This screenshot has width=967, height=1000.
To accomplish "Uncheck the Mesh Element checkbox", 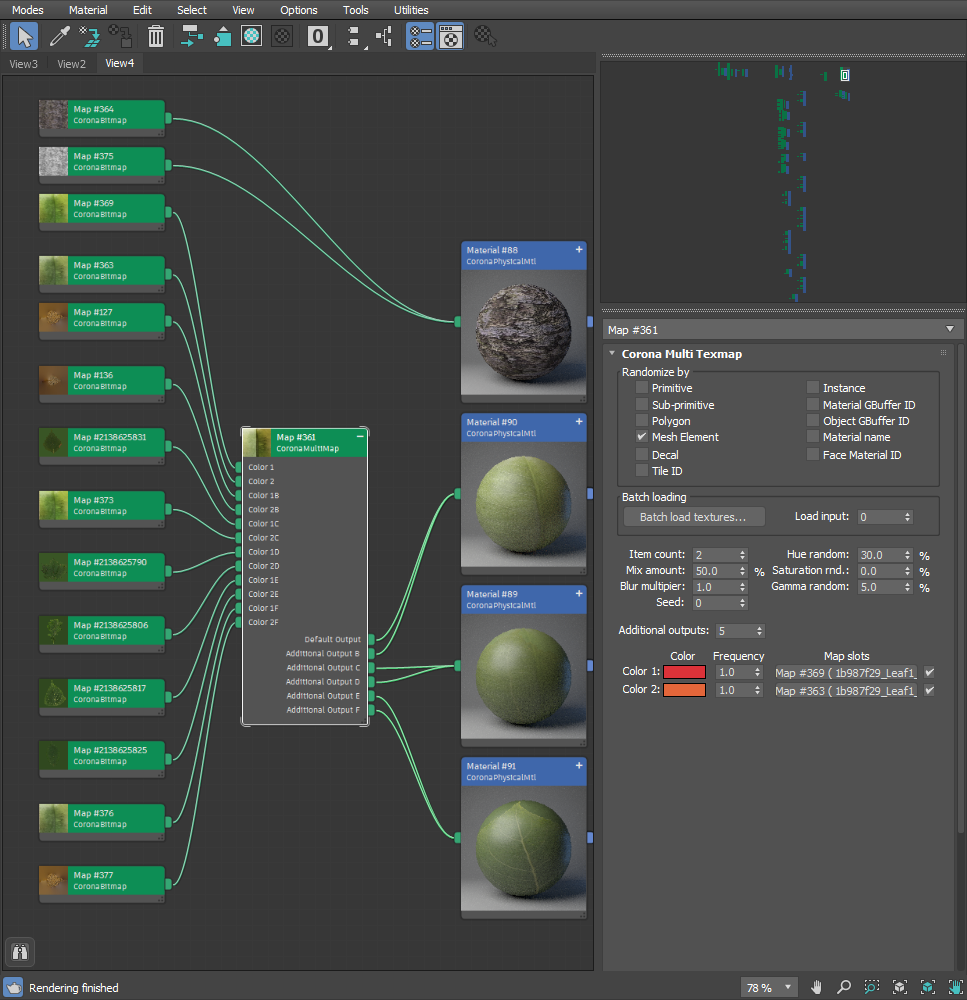I will 641,437.
